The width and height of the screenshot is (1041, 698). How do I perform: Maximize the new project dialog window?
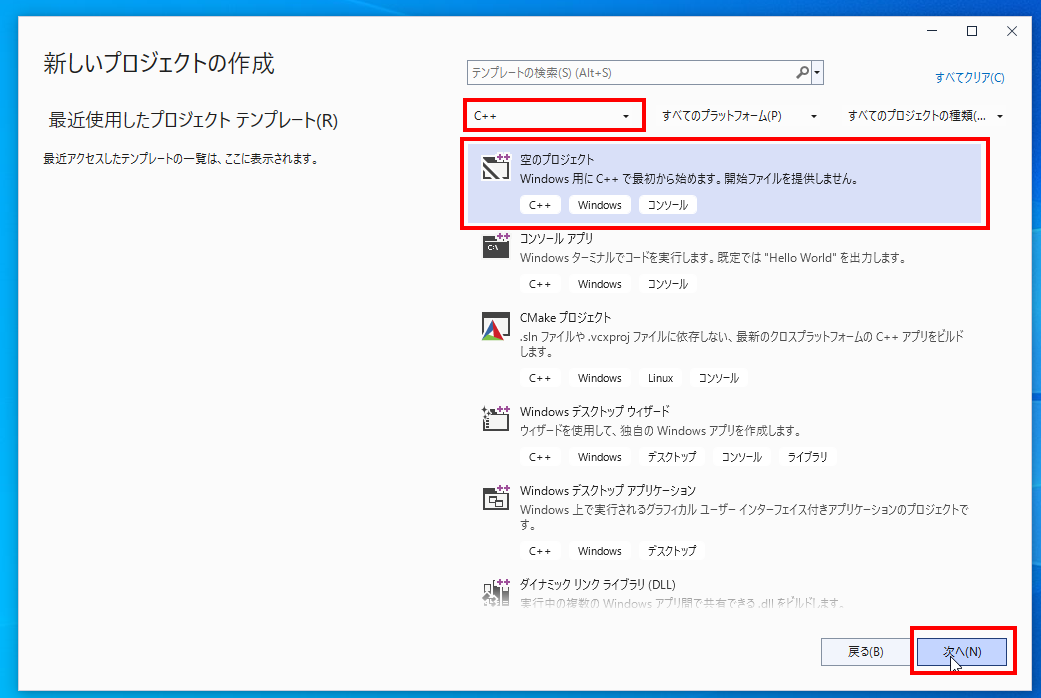click(x=972, y=31)
